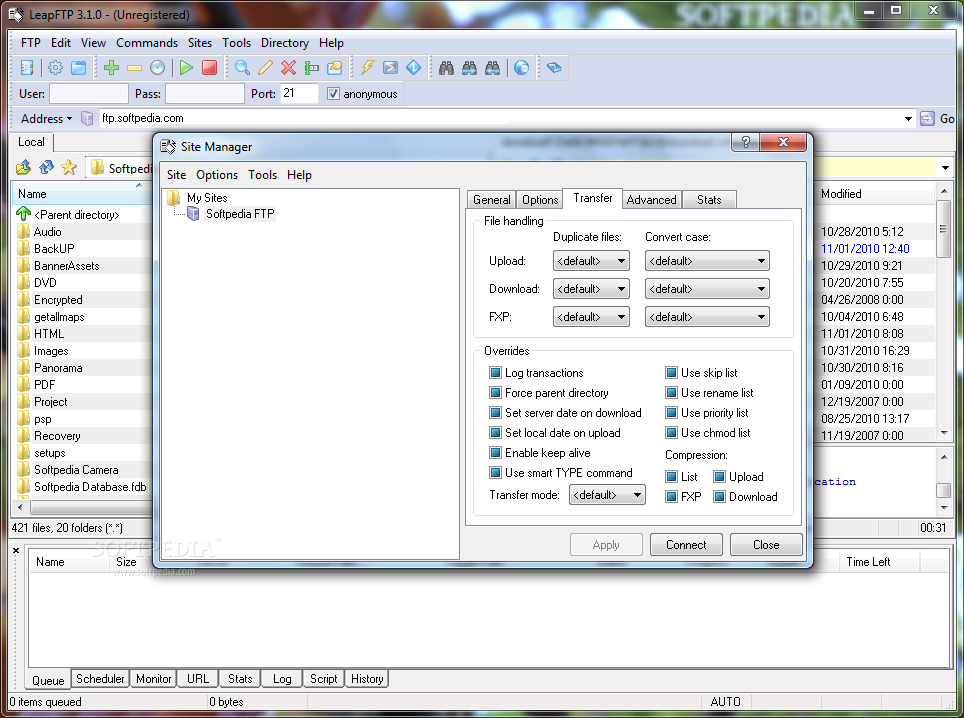The width and height of the screenshot is (964, 718).
Task: Toggle Log transactions checkbox
Action: pyautogui.click(x=496, y=373)
